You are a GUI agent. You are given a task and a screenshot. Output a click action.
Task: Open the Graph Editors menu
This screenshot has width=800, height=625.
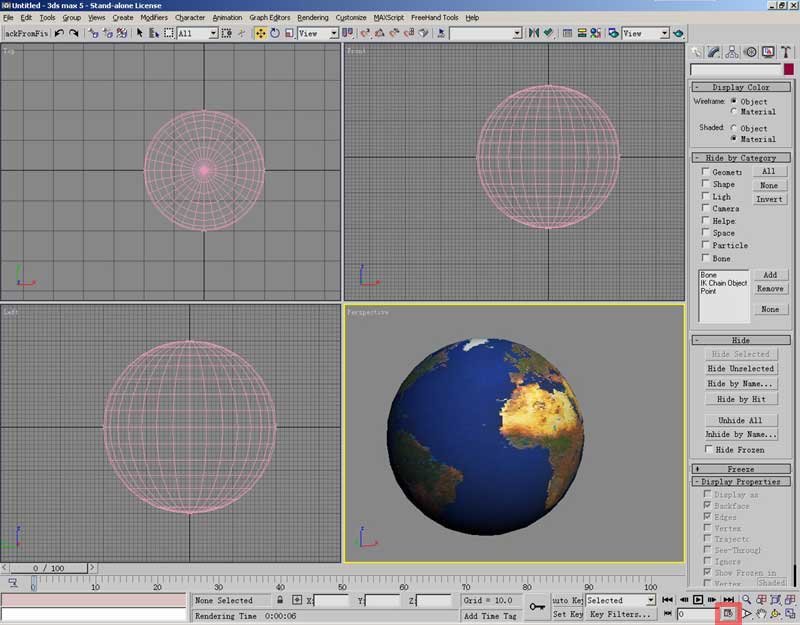[271, 18]
